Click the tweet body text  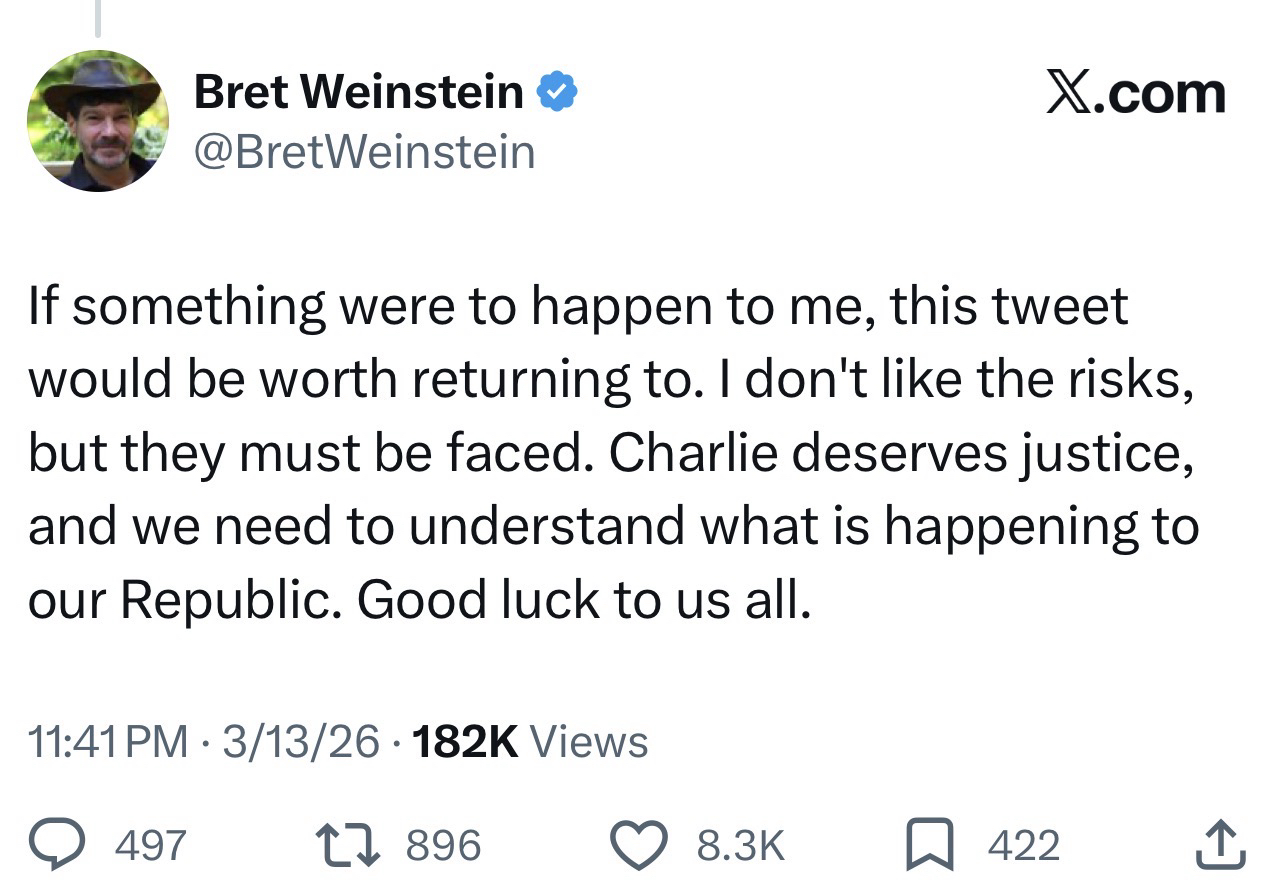click(610, 452)
